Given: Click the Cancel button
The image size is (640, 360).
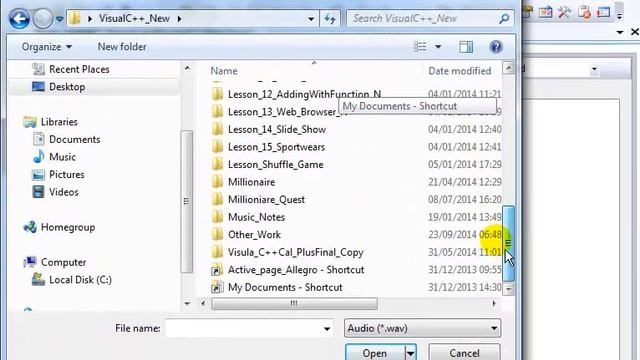Looking at the screenshot, I should (464, 353).
